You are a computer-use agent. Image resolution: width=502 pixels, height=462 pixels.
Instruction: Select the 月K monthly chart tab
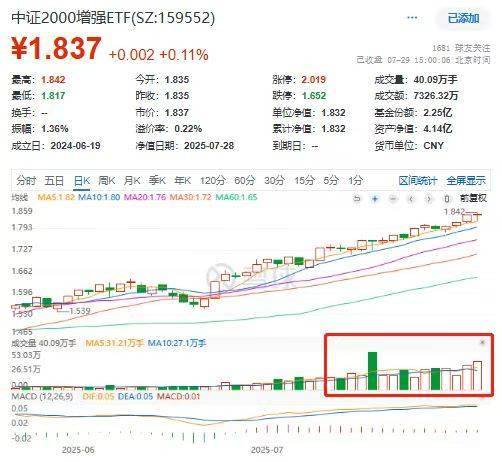click(132, 181)
